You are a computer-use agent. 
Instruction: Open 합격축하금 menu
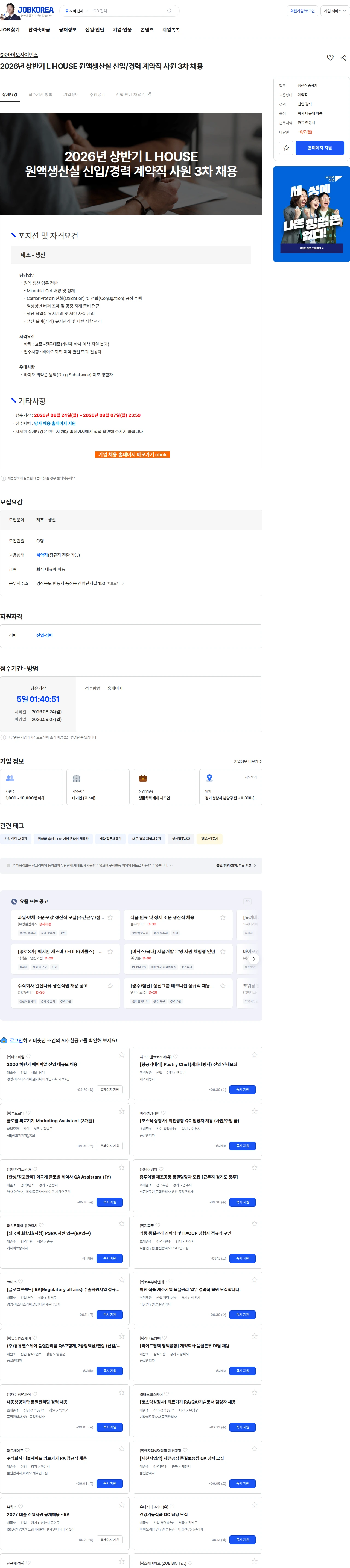(39, 29)
